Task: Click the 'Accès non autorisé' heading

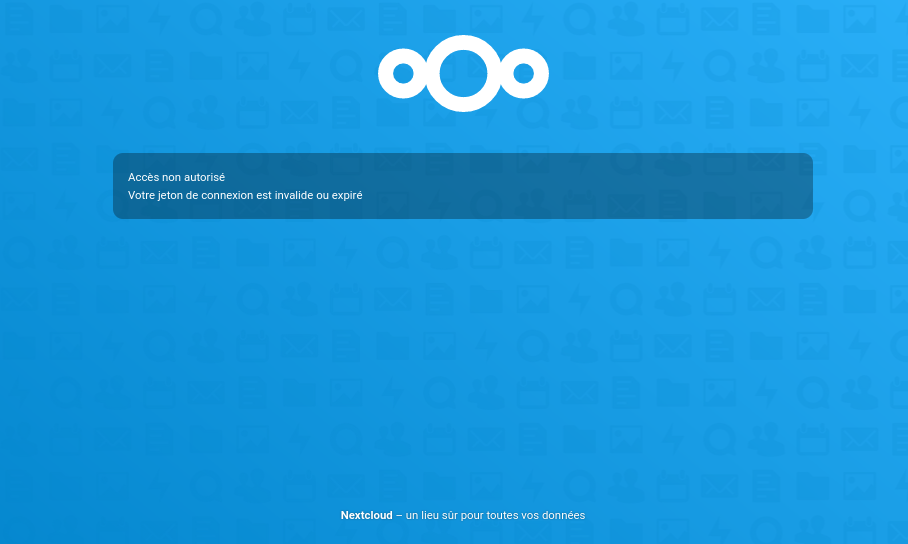Action: point(176,177)
